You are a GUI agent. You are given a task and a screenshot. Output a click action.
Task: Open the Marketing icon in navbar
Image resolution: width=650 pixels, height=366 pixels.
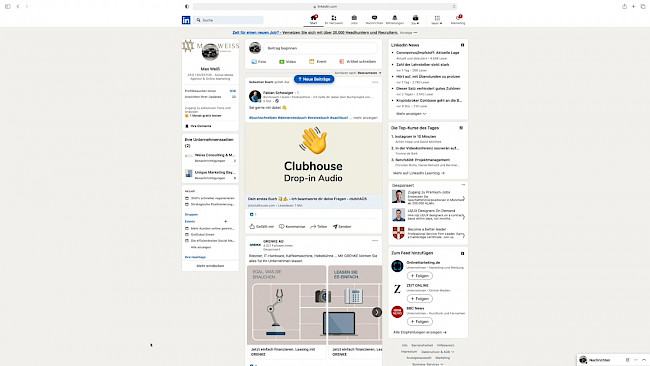click(458, 20)
